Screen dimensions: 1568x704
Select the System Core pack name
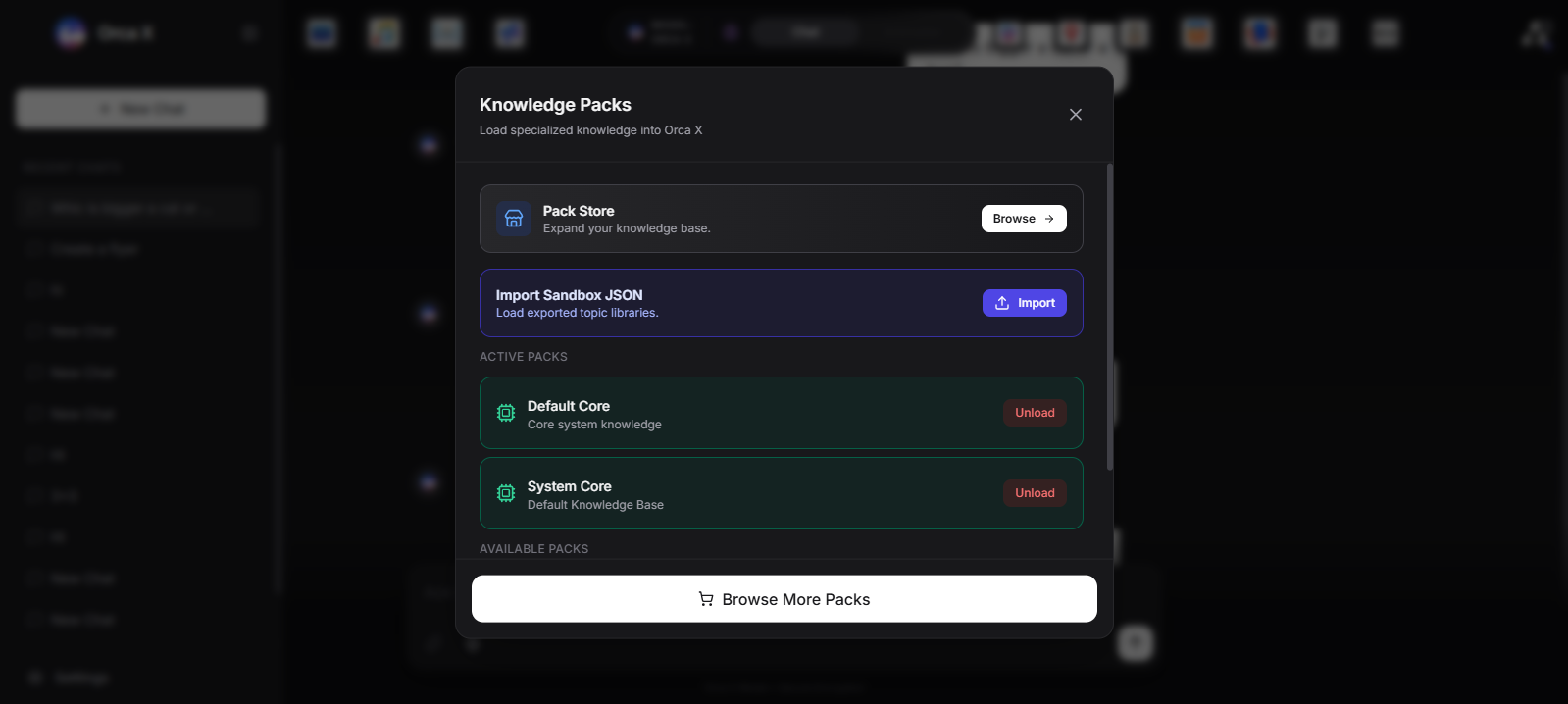click(x=569, y=486)
